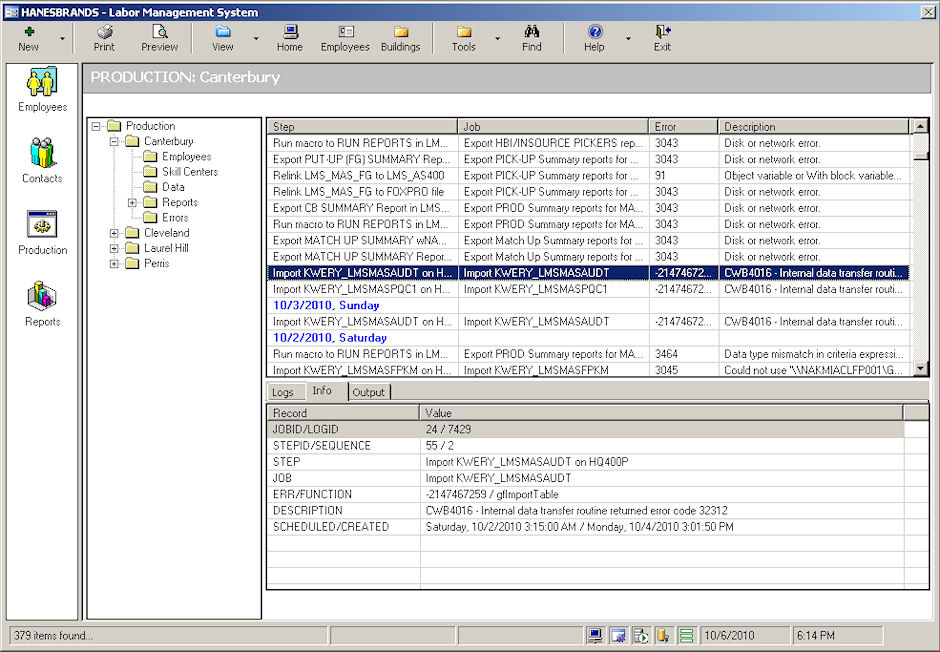Image resolution: width=940 pixels, height=652 pixels.
Task: Go to Home via toolbar icon
Action: click(x=290, y=38)
